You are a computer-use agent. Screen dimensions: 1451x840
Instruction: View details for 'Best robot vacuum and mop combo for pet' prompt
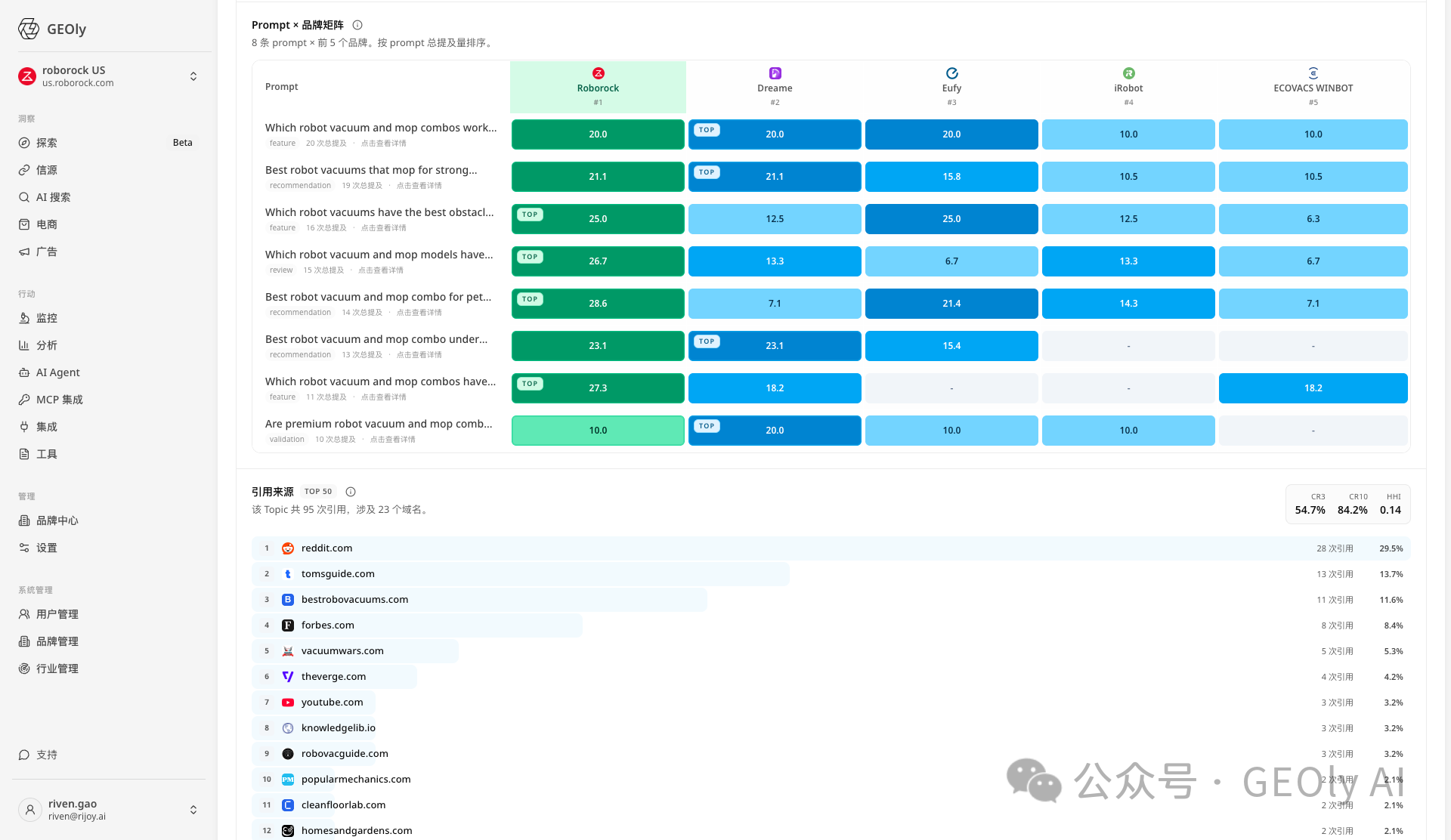point(419,313)
